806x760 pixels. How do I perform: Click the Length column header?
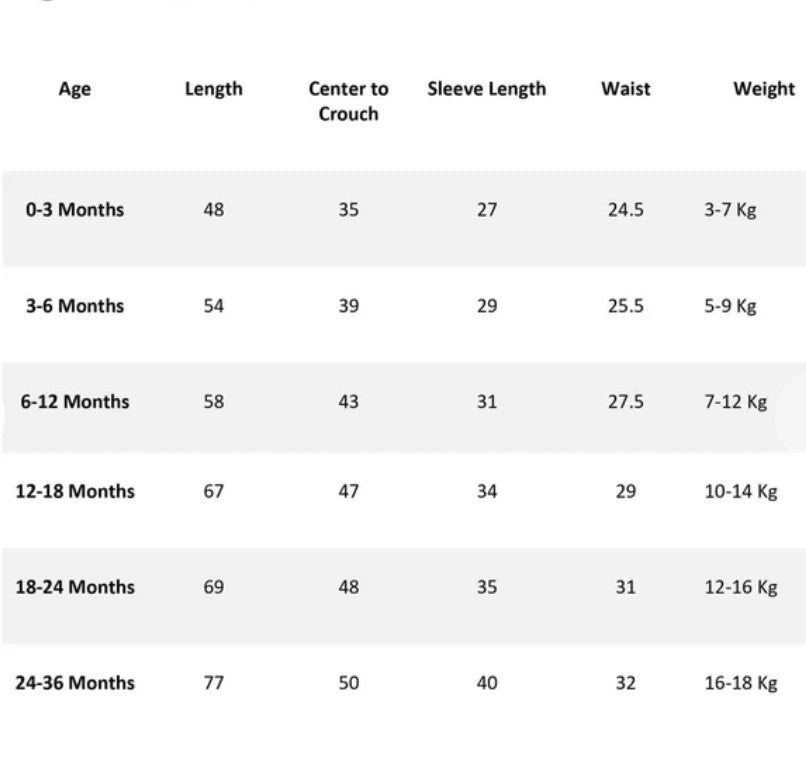click(213, 89)
